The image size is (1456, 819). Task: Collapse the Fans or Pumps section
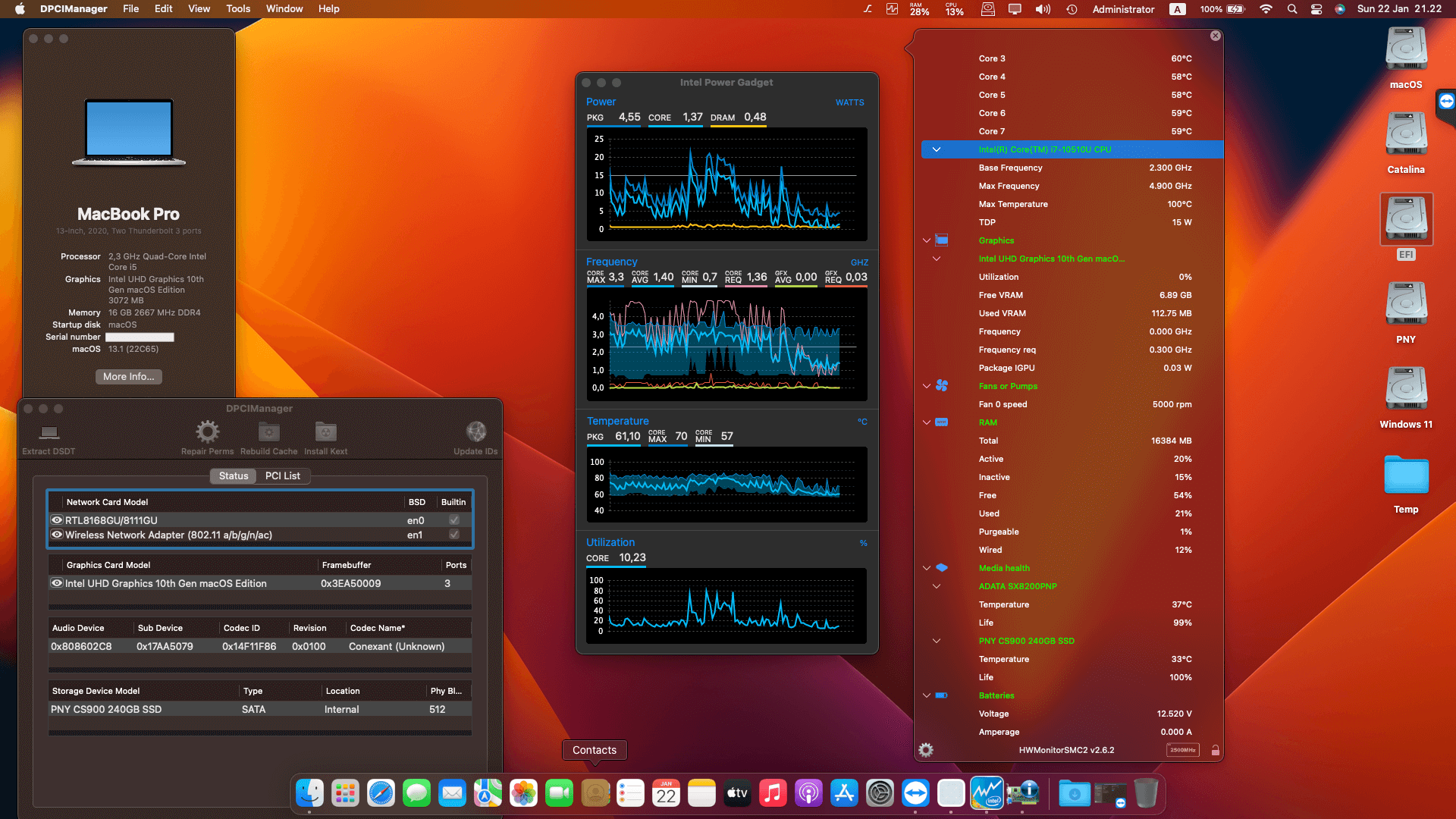point(926,386)
